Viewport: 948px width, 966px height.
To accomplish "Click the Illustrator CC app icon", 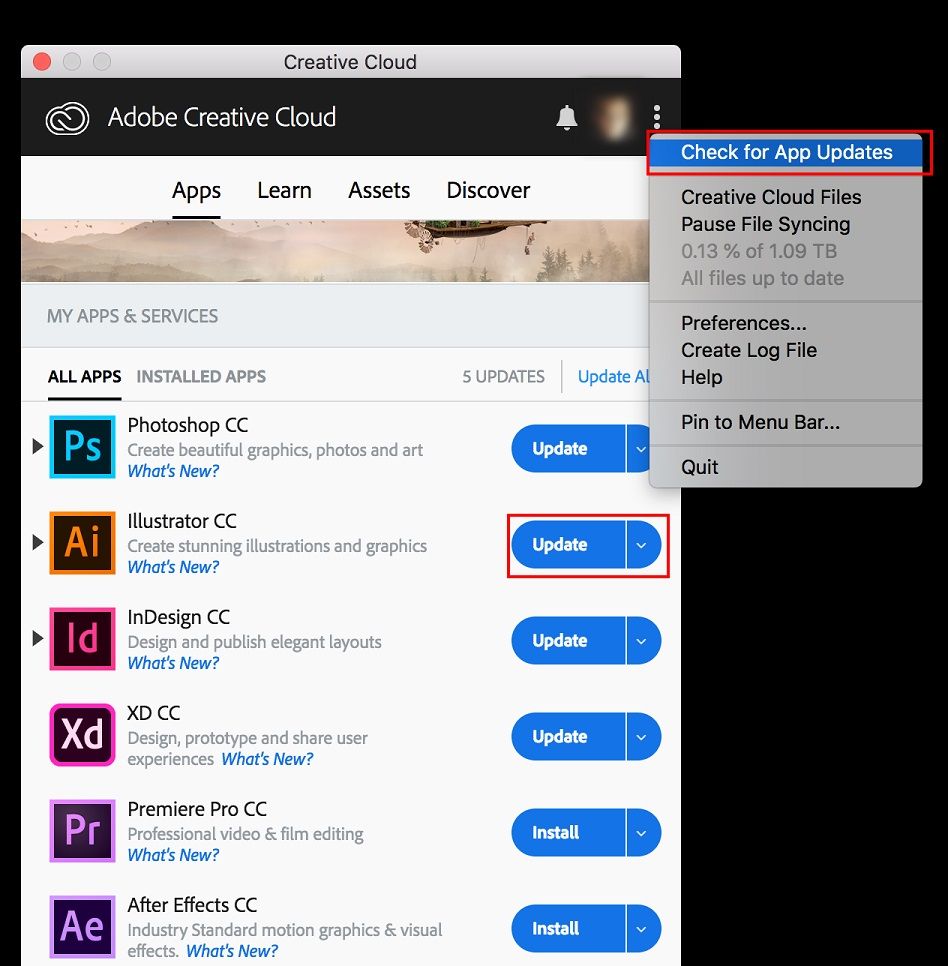I will (x=82, y=544).
